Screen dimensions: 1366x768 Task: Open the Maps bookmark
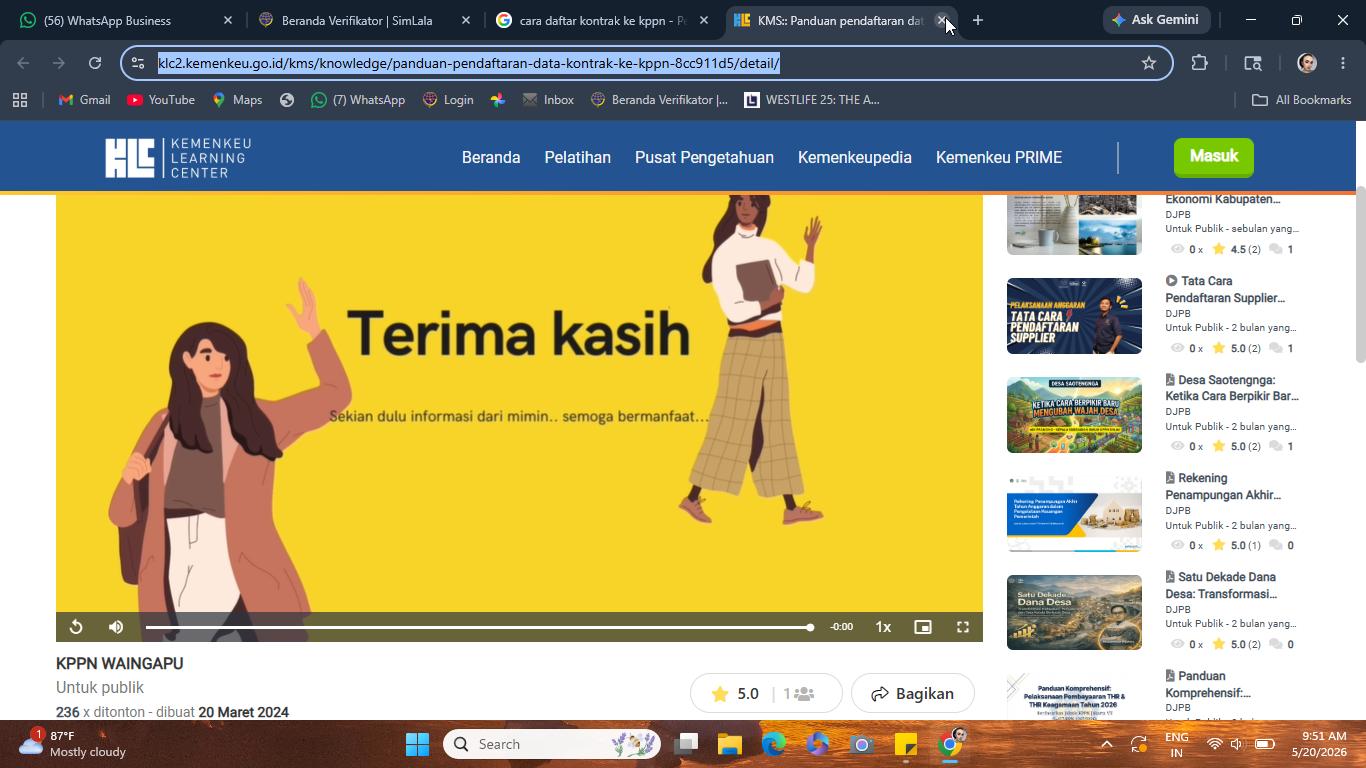(x=237, y=100)
